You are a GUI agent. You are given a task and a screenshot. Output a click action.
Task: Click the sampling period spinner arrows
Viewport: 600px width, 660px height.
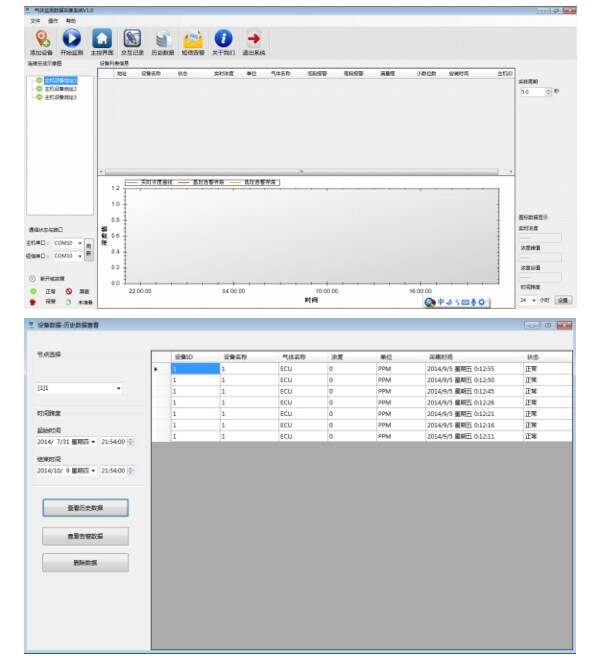(549, 91)
